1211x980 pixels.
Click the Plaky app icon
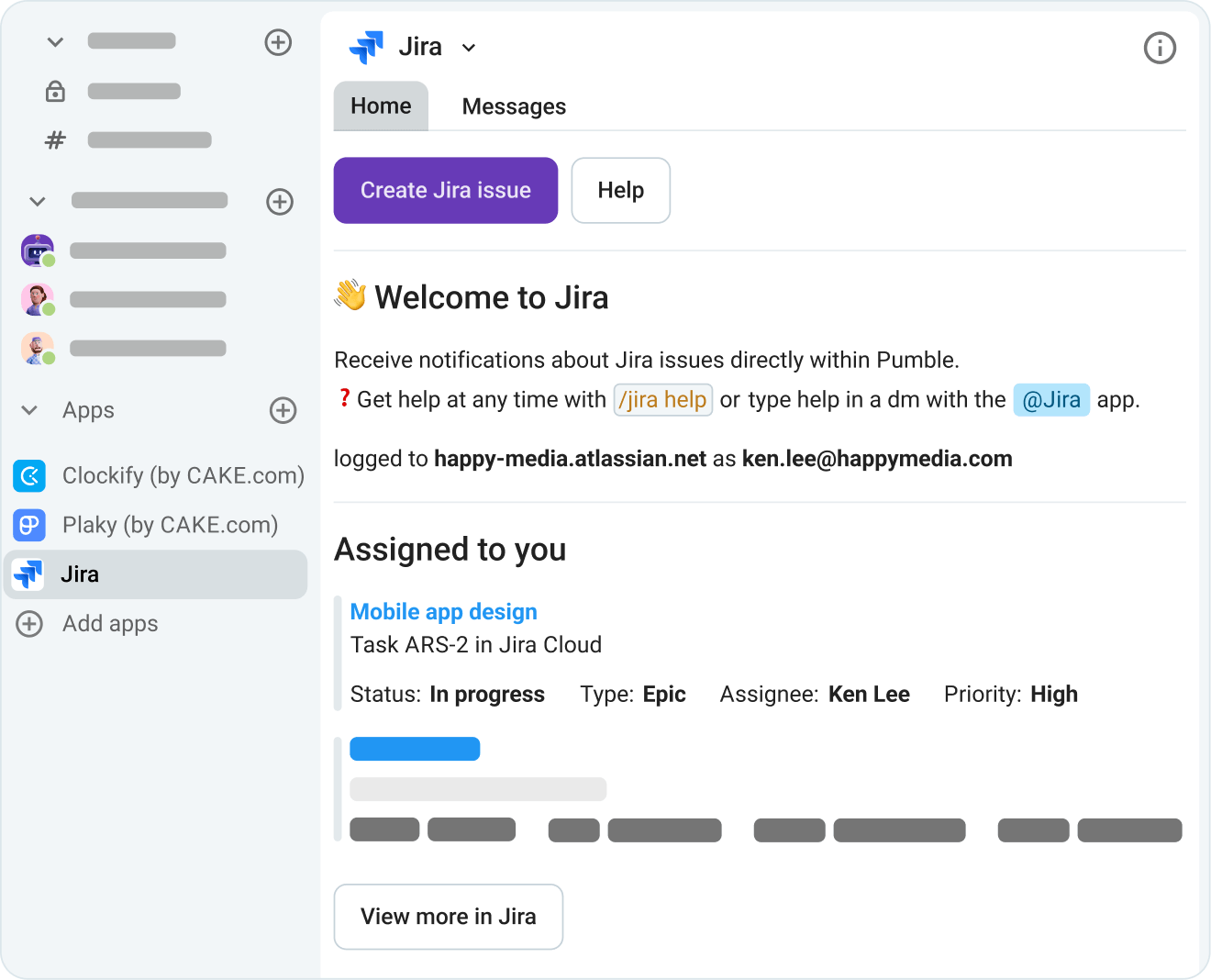[29, 525]
